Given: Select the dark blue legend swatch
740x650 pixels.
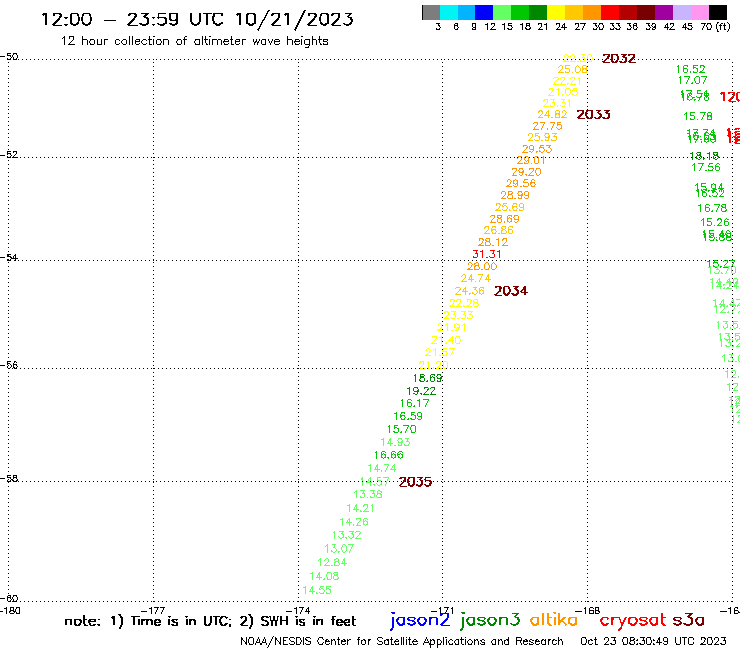Looking at the screenshot, I should [x=484, y=12].
